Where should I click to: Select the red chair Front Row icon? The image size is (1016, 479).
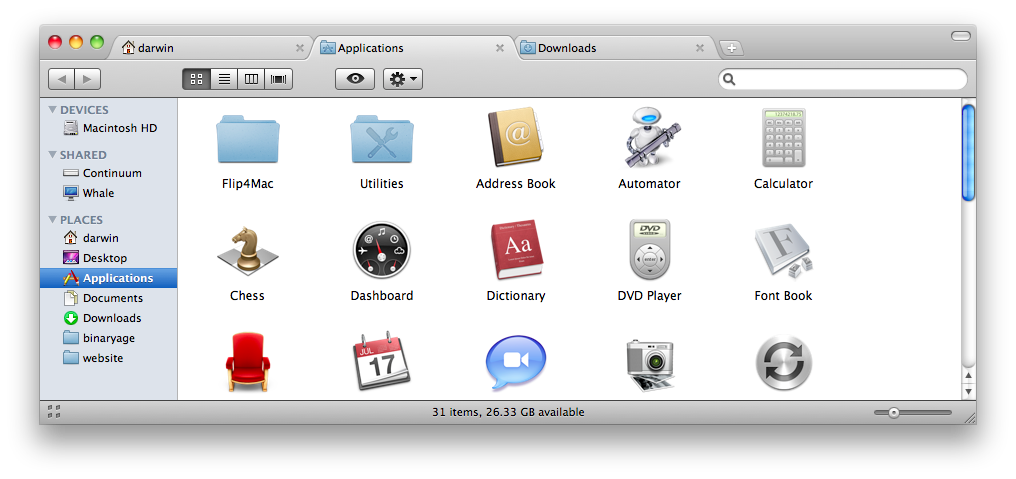(x=248, y=362)
